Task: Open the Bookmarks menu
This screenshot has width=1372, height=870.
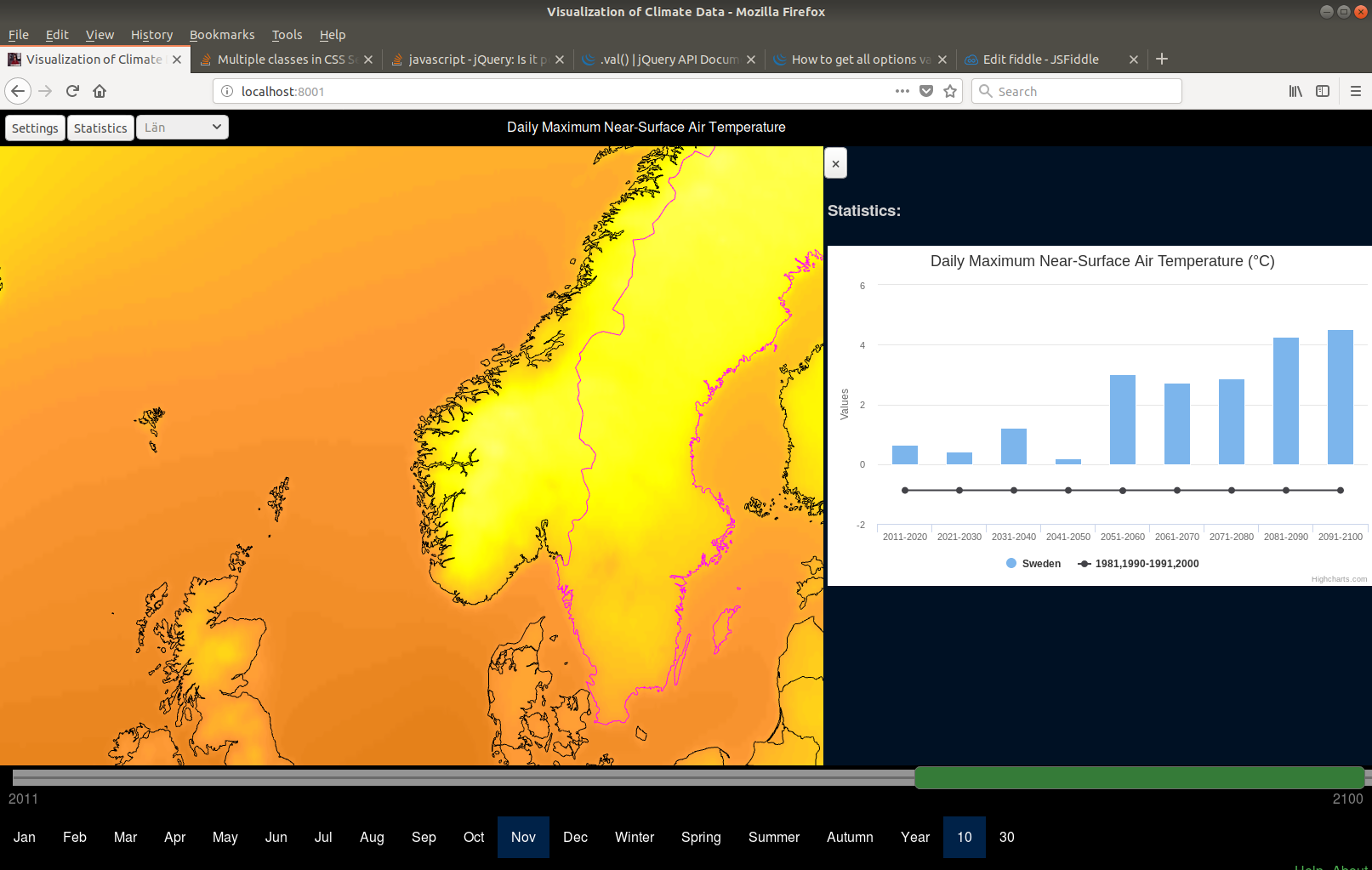Action: tap(222, 35)
